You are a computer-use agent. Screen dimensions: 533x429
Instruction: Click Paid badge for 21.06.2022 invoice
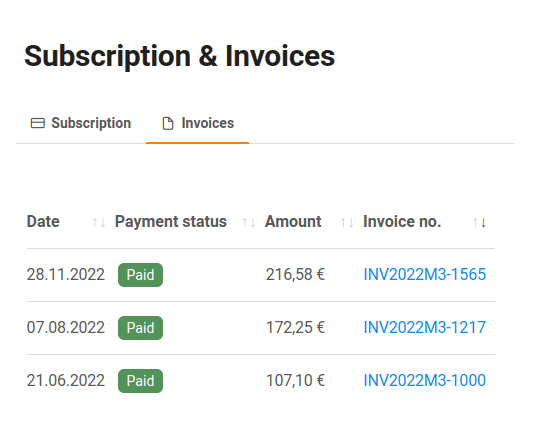(140, 381)
